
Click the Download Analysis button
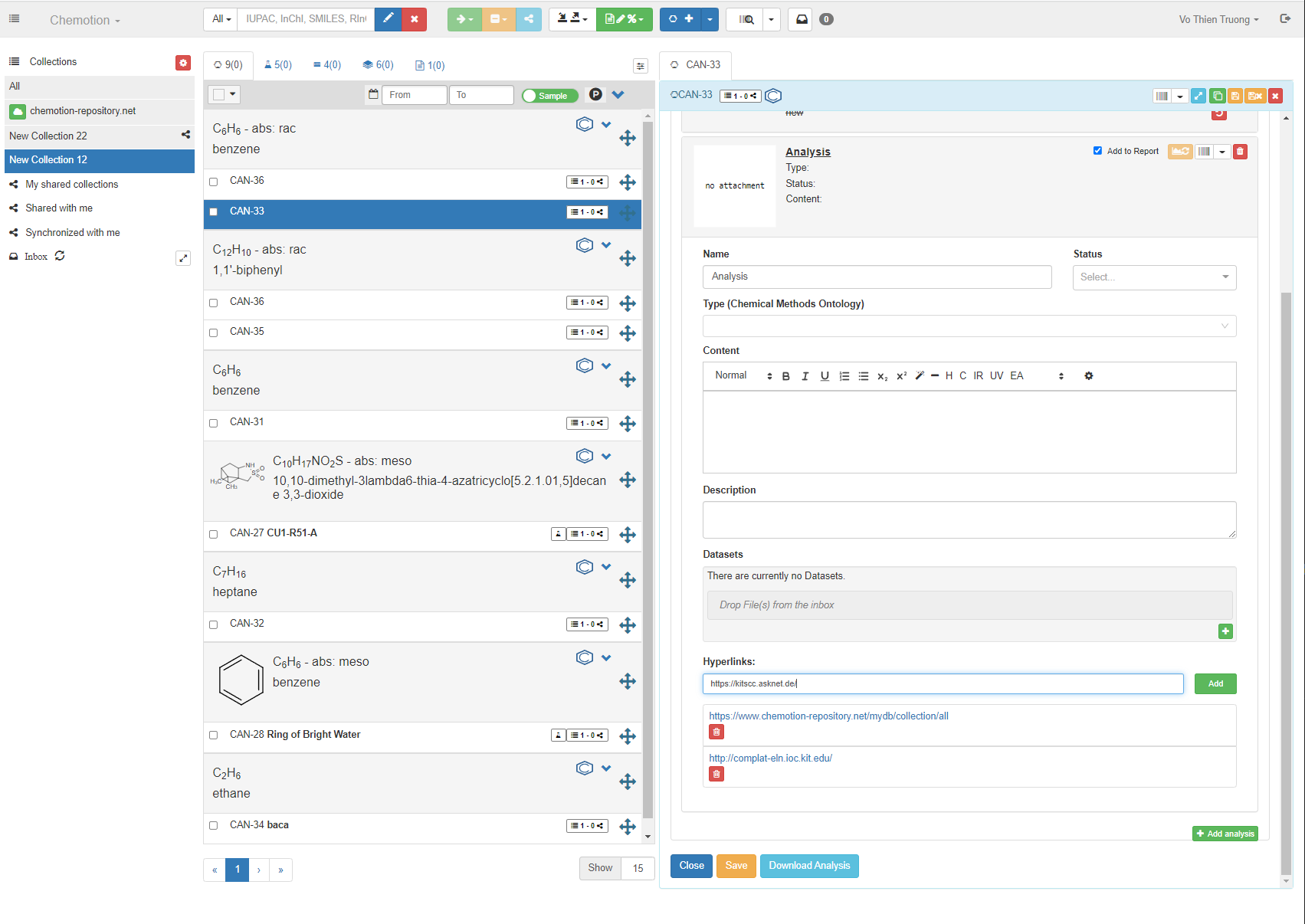[809, 866]
